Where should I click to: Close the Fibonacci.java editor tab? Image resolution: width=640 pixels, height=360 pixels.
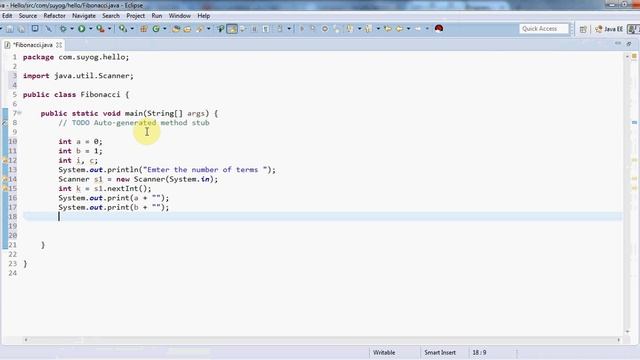pyautogui.click(x=59, y=45)
